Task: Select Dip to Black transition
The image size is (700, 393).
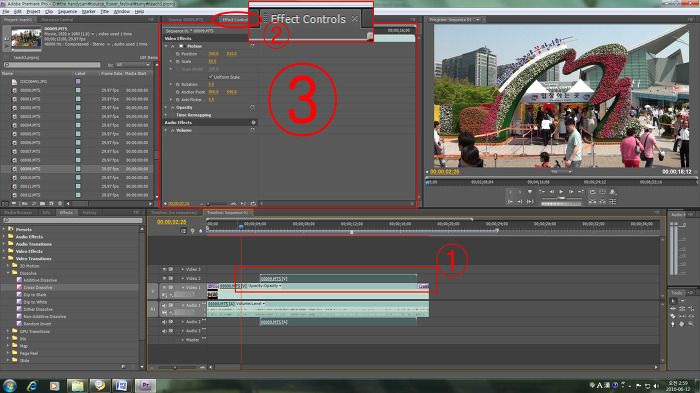Action: [35, 295]
